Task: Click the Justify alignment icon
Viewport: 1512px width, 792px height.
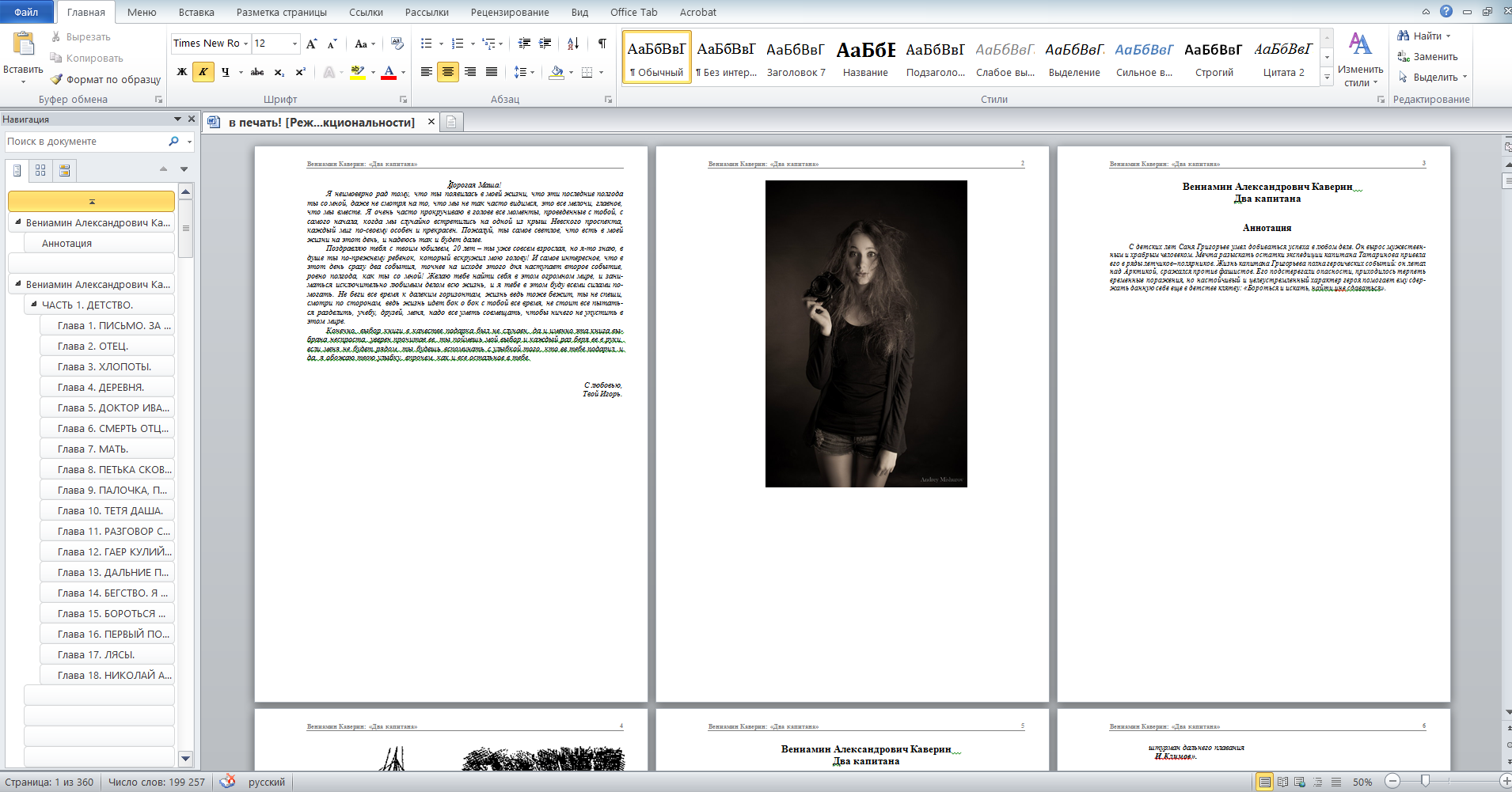Action: [492, 72]
